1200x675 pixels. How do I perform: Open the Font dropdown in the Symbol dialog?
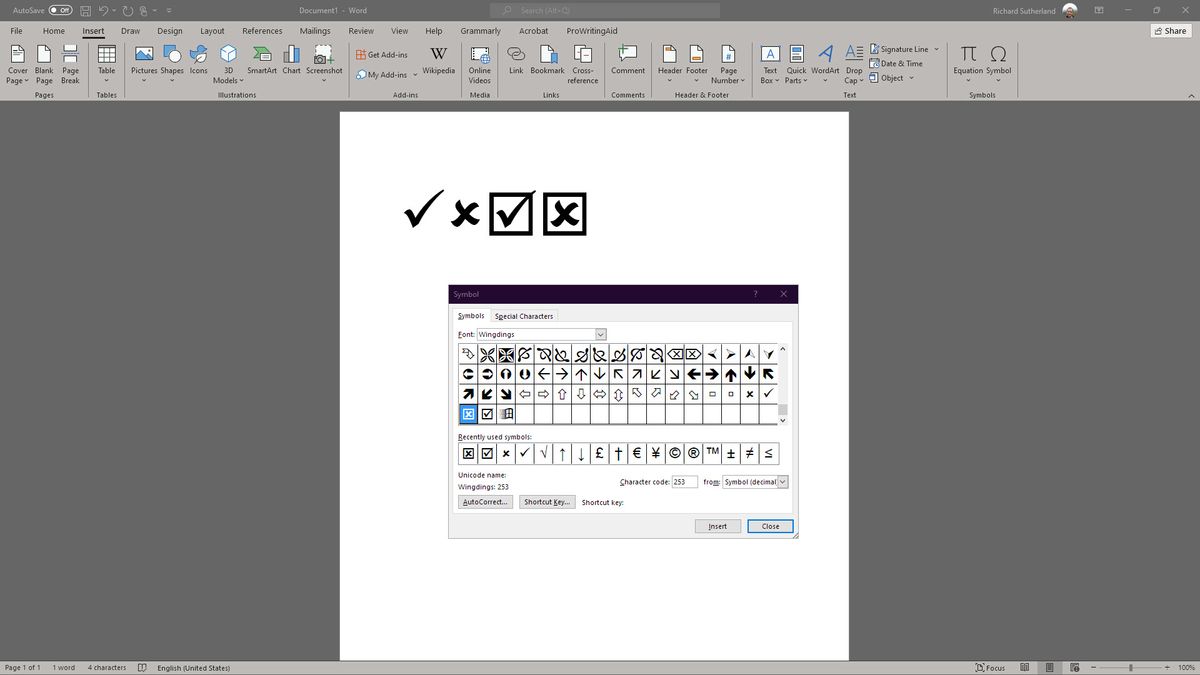point(599,334)
